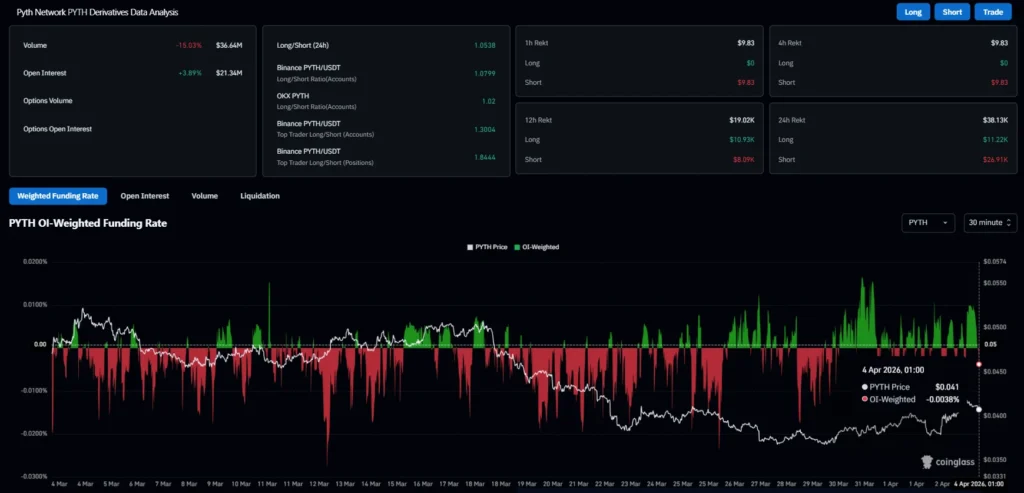Image resolution: width=1024 pixels, height=493 pixels.
Task: Click the white PYTH Price point marker
Action: 978,410
